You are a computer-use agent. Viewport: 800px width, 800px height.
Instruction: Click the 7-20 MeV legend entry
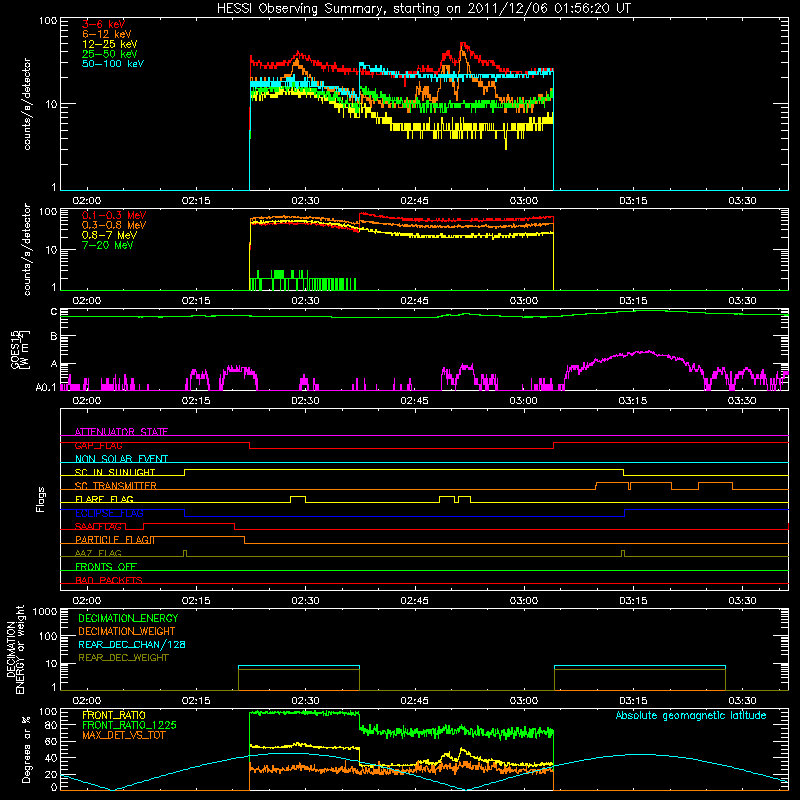pyautogui.click(x=107, y=245)
